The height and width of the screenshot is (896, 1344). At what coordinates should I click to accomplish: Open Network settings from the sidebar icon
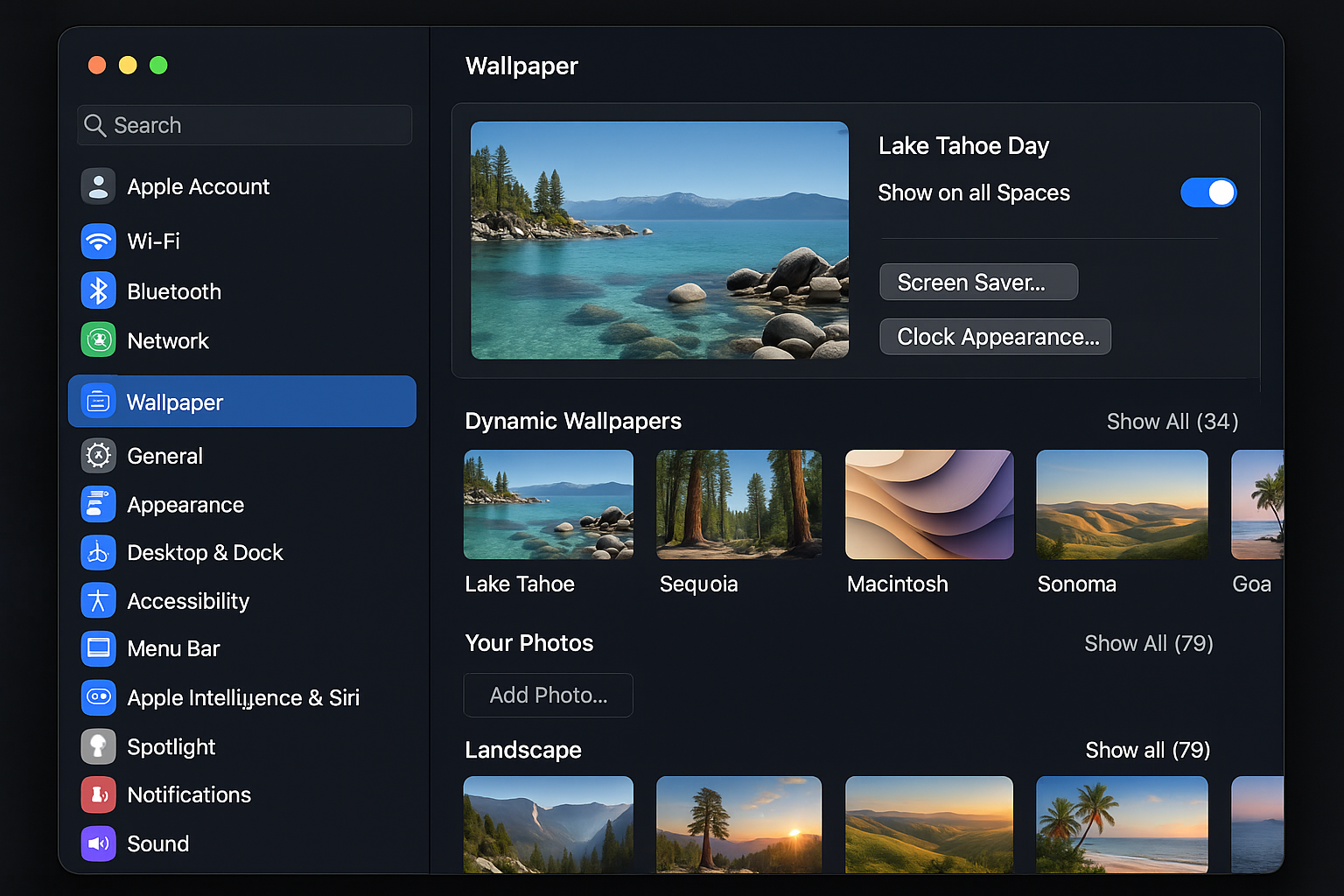click(98, 340)
